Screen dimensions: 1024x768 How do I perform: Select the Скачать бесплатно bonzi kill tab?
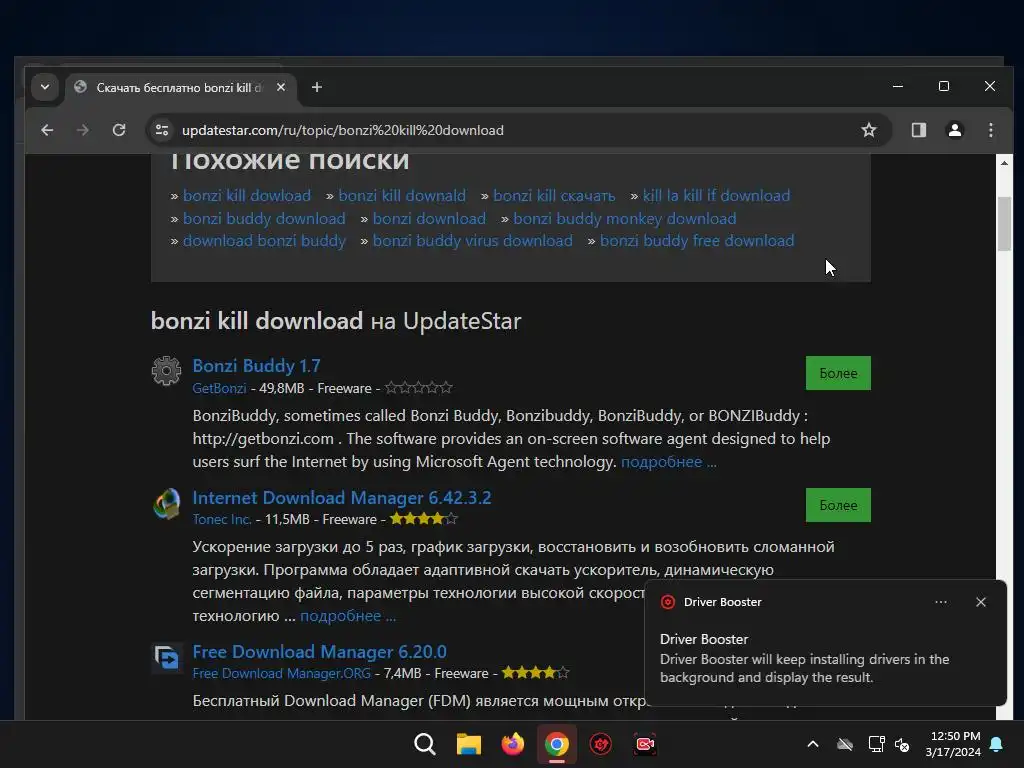point(181,88)
